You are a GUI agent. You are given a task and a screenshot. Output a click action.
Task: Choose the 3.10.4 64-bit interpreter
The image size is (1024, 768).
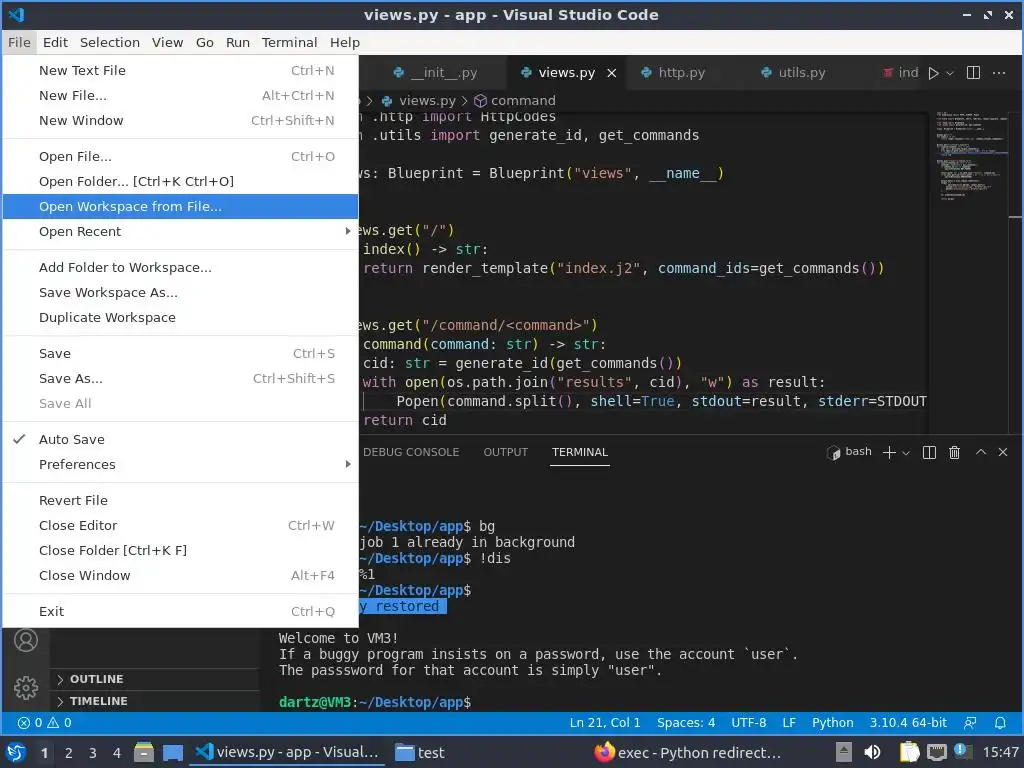tap(908, 723)
